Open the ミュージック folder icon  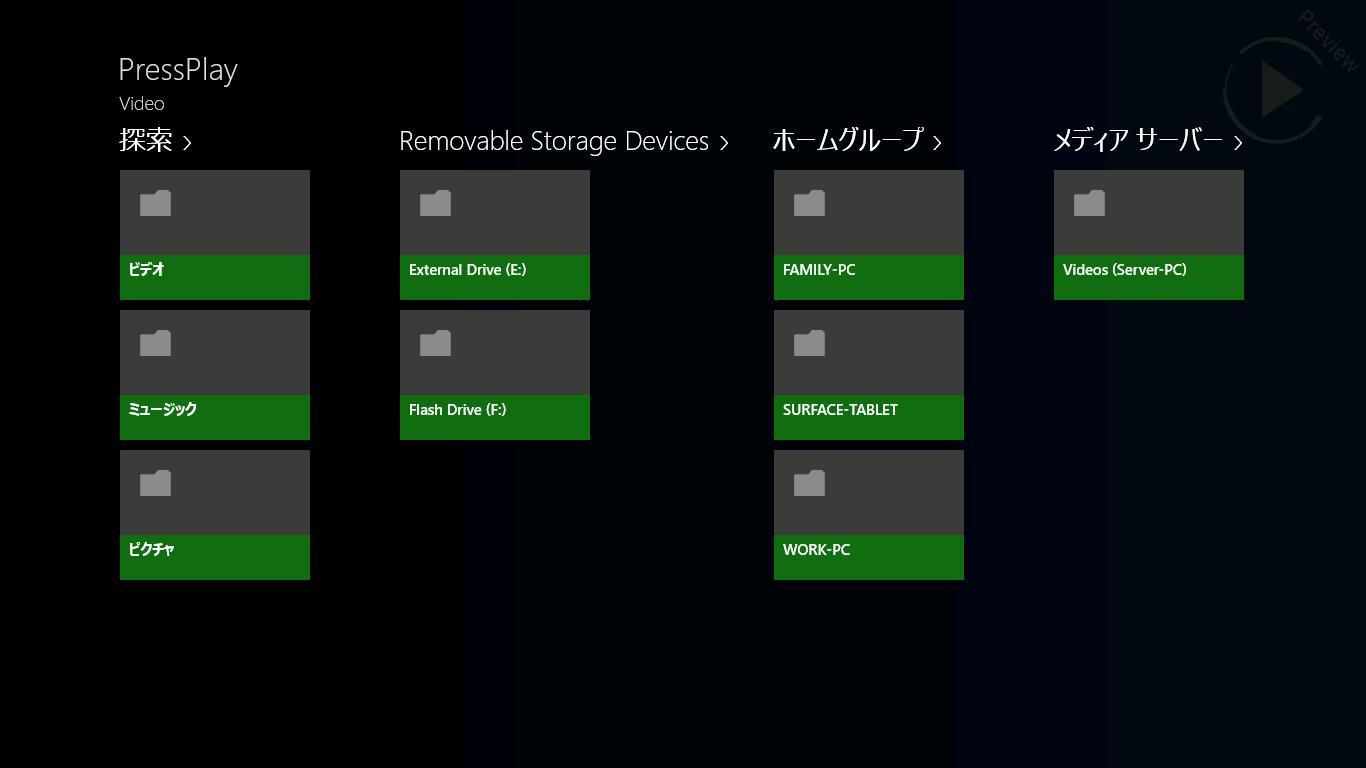155,344
